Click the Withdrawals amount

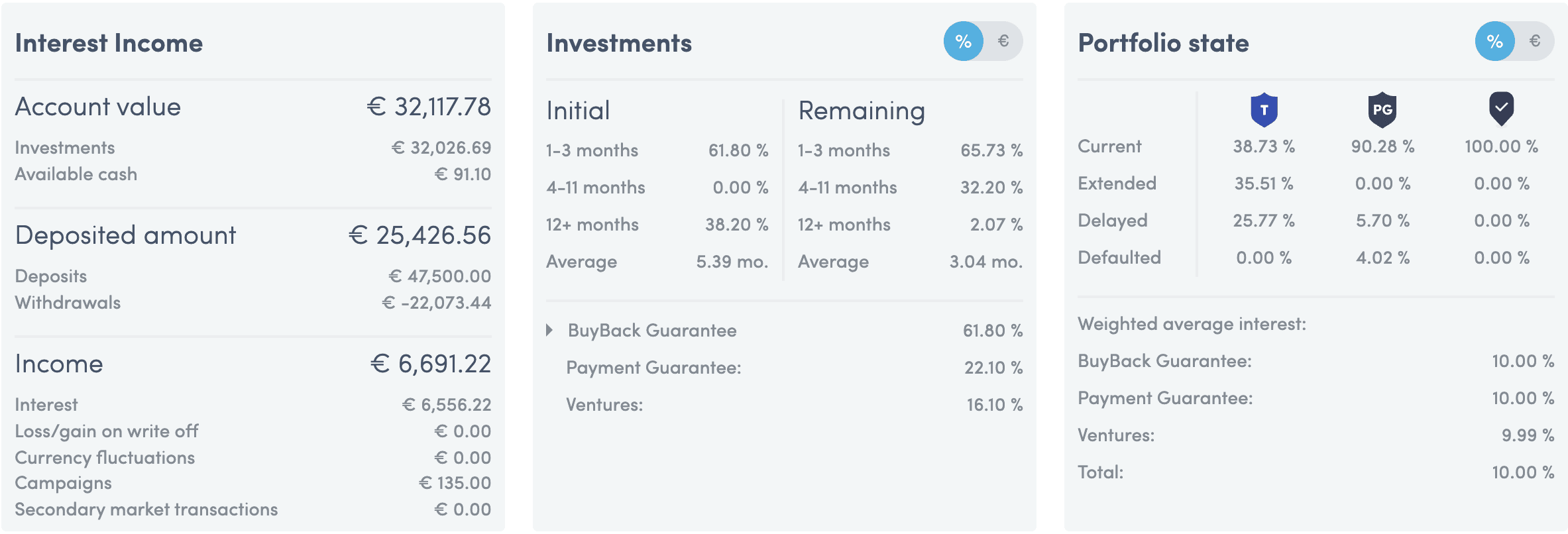pos(437,303)
